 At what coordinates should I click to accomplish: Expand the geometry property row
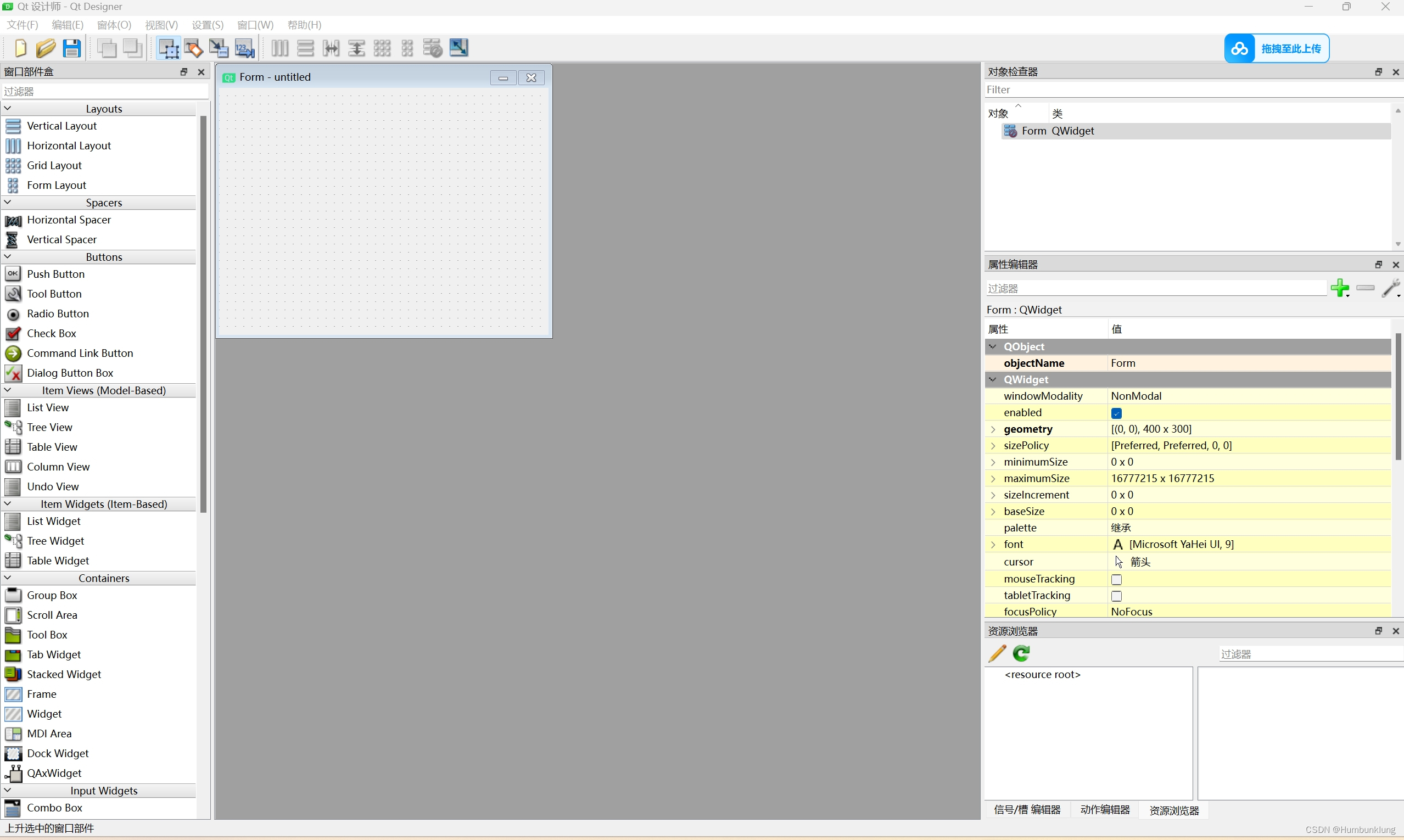point(994,428)
